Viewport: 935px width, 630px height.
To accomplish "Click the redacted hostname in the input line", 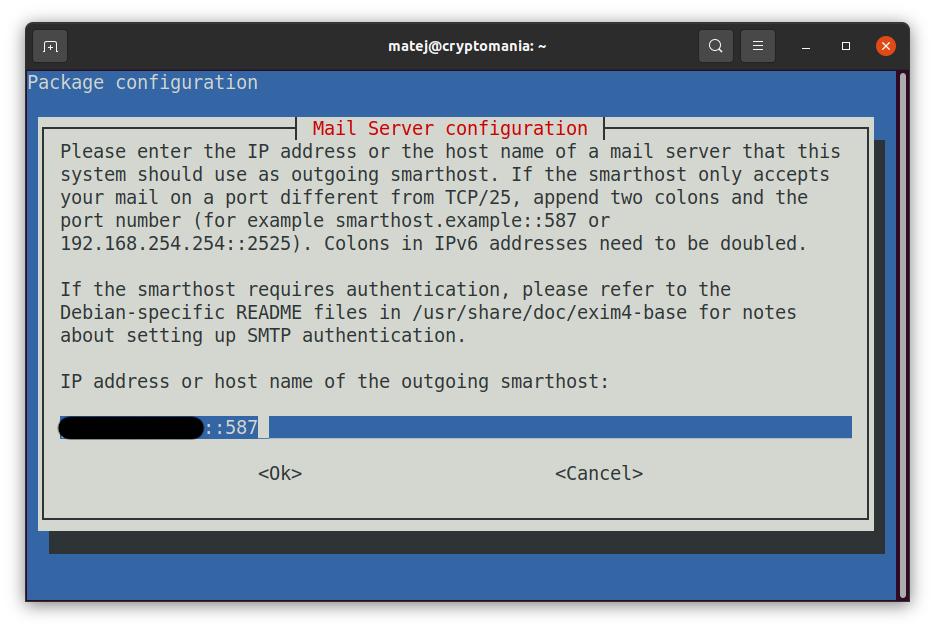I will coord(130,427).
